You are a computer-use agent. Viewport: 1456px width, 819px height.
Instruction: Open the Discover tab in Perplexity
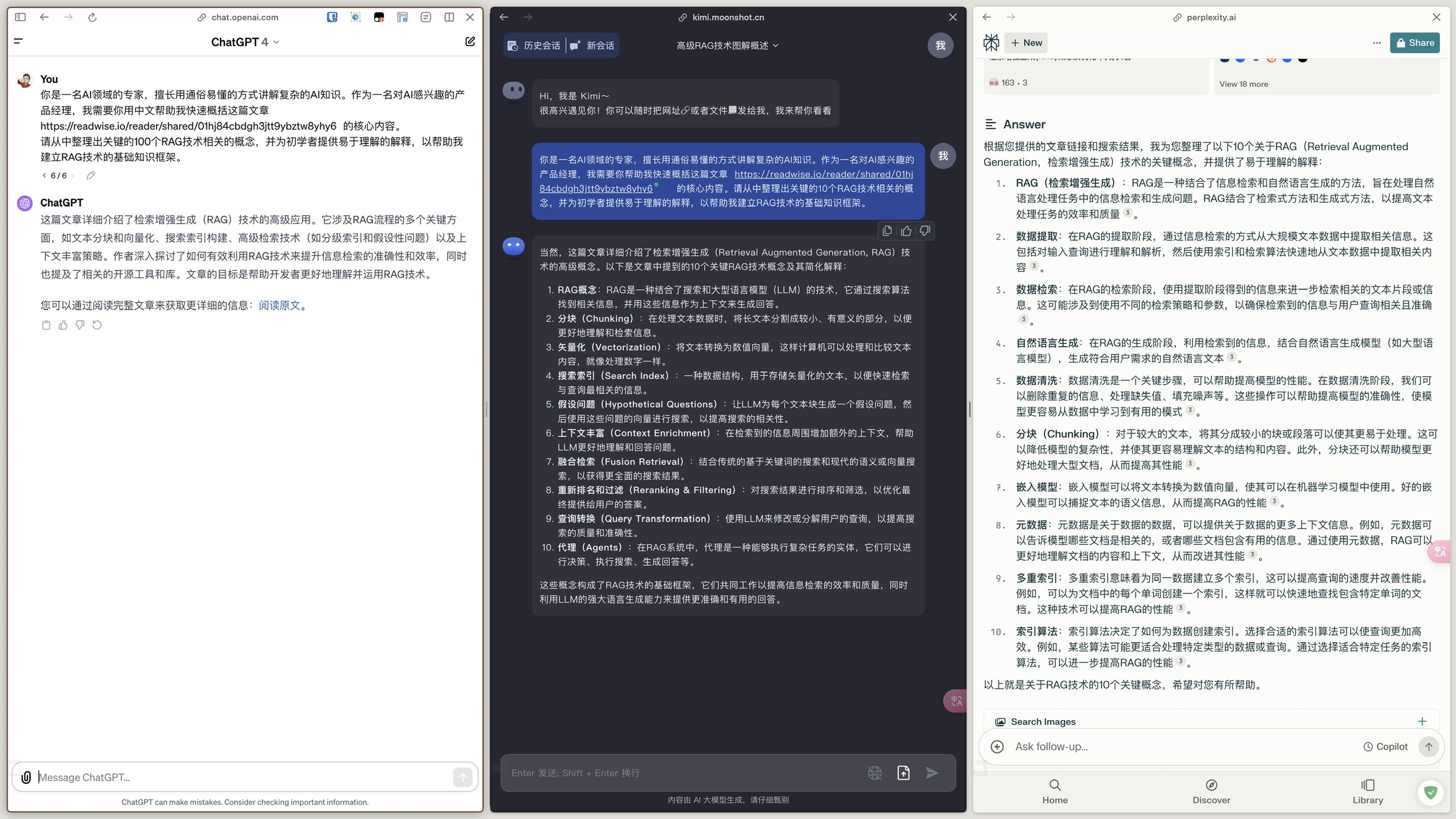(x=1211, y=791)
